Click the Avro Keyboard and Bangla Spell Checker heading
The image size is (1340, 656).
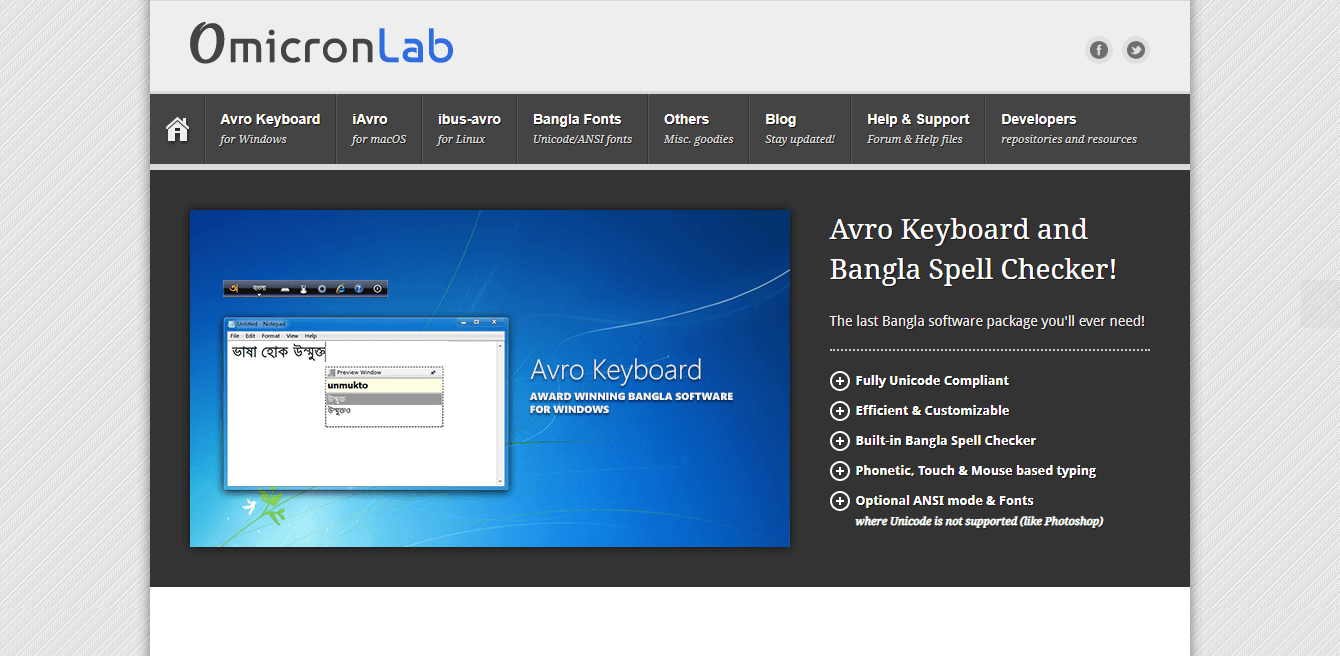point(973,249)
